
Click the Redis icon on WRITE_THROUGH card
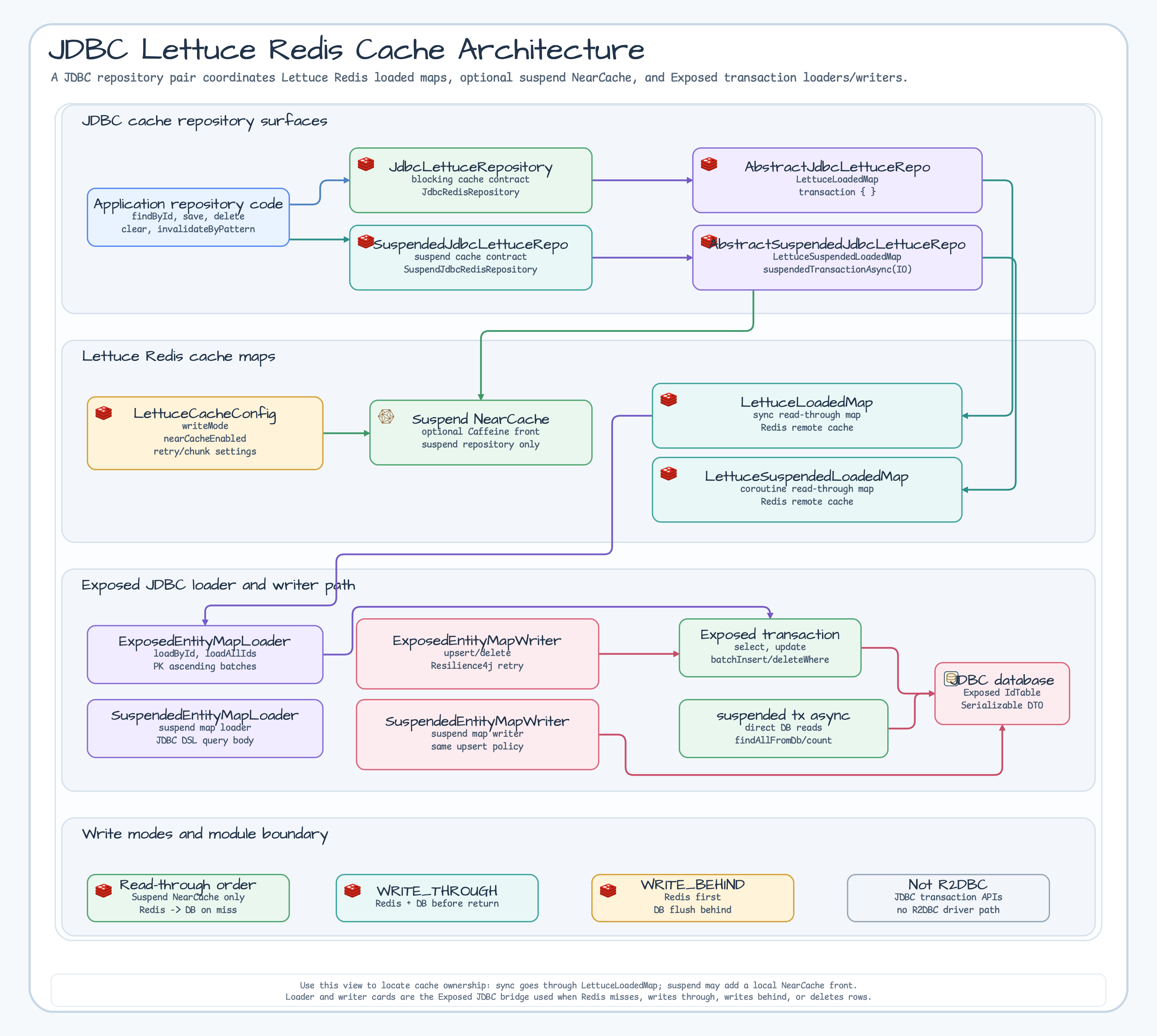(x=353, y=890)
